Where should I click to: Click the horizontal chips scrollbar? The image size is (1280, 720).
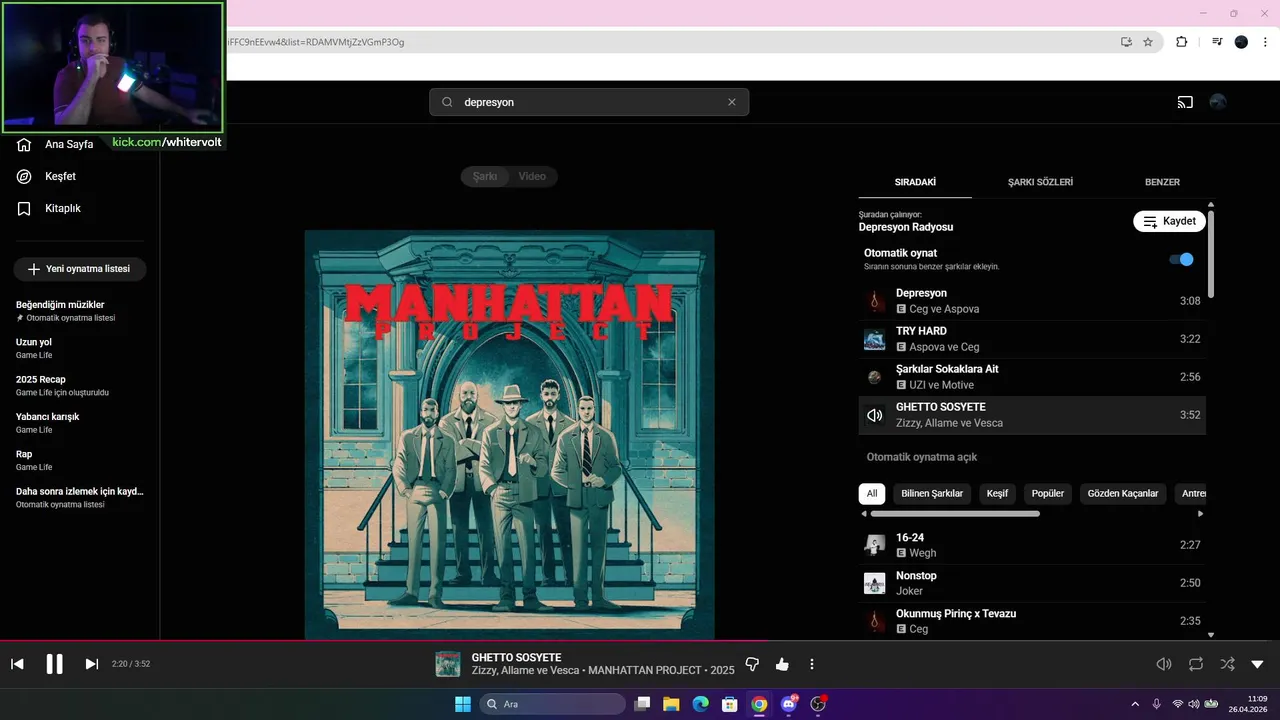[x=955, y=514]
